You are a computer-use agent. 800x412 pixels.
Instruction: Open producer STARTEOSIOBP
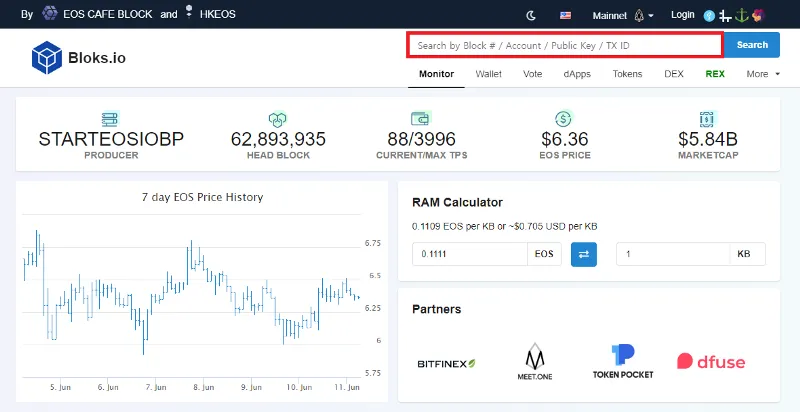(111, 139)
